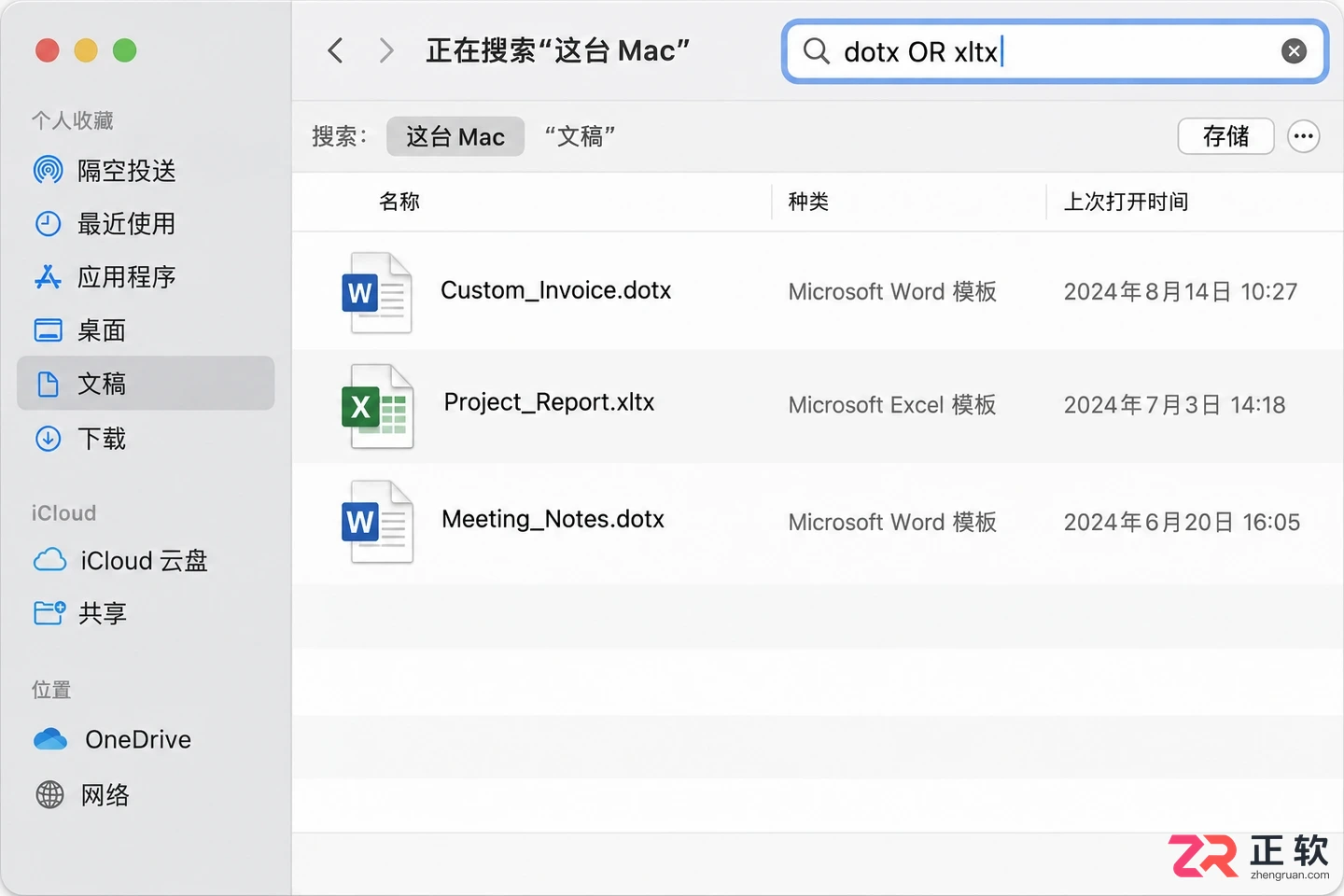This screenshot has height=896, width=1344.
Task: Click the Desktop icon in sidebar
Action: 48,330
